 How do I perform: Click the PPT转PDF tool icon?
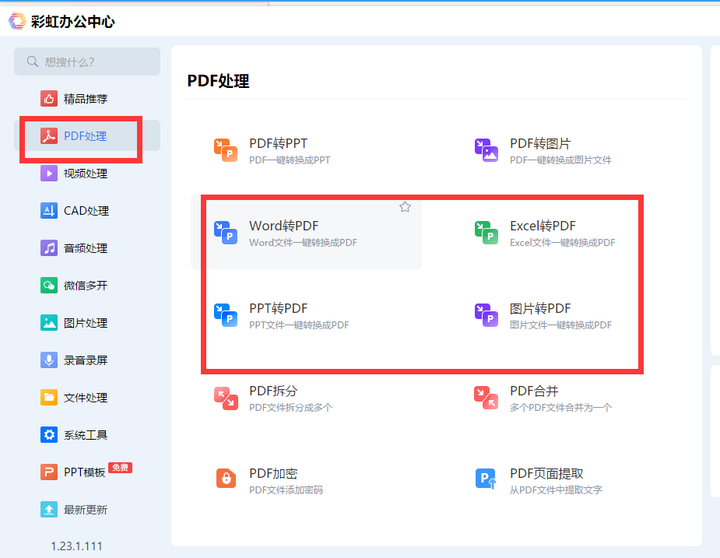225,315
